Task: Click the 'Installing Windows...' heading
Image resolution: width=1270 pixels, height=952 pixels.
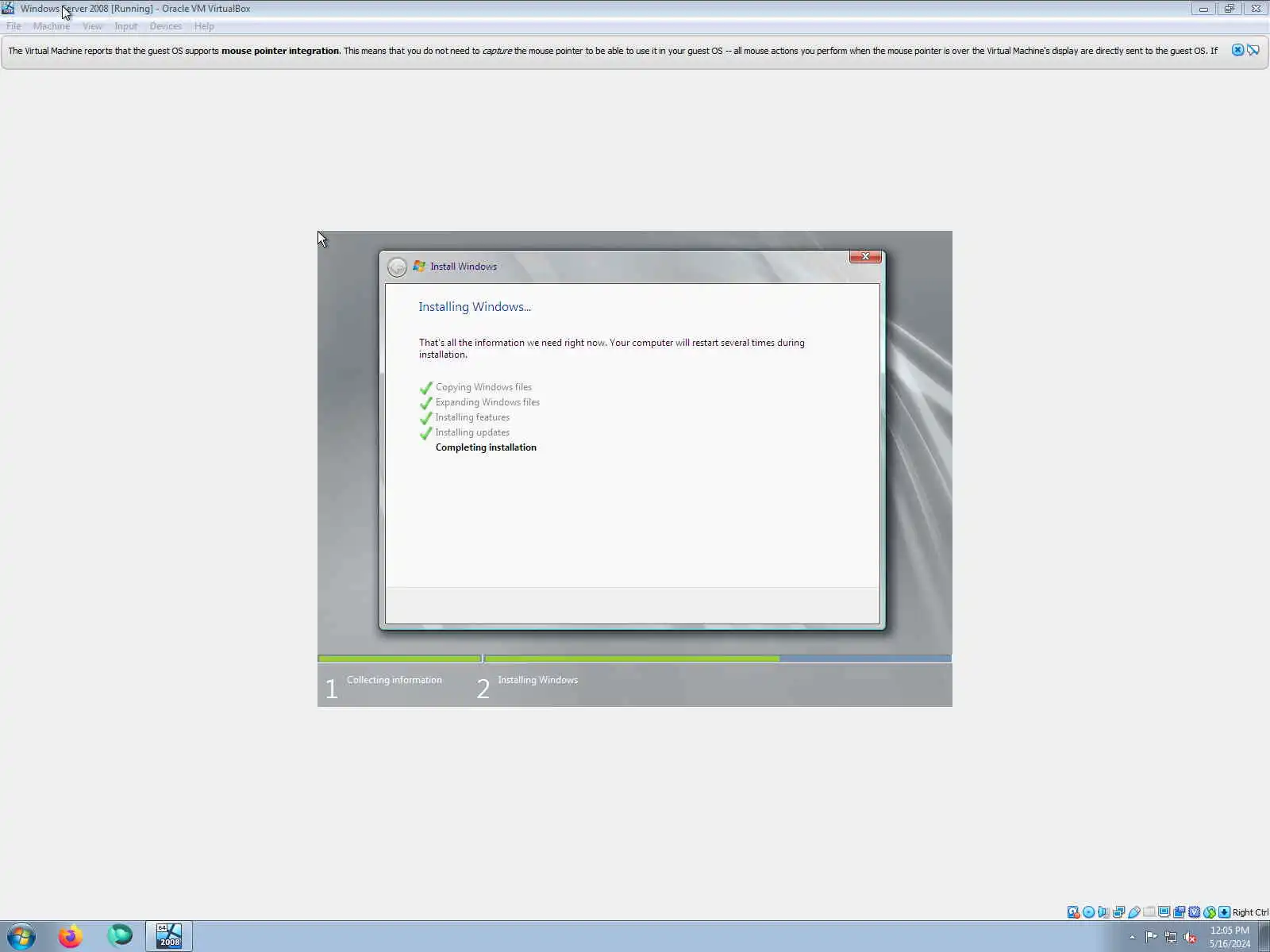Action: [x=475, y=307]
